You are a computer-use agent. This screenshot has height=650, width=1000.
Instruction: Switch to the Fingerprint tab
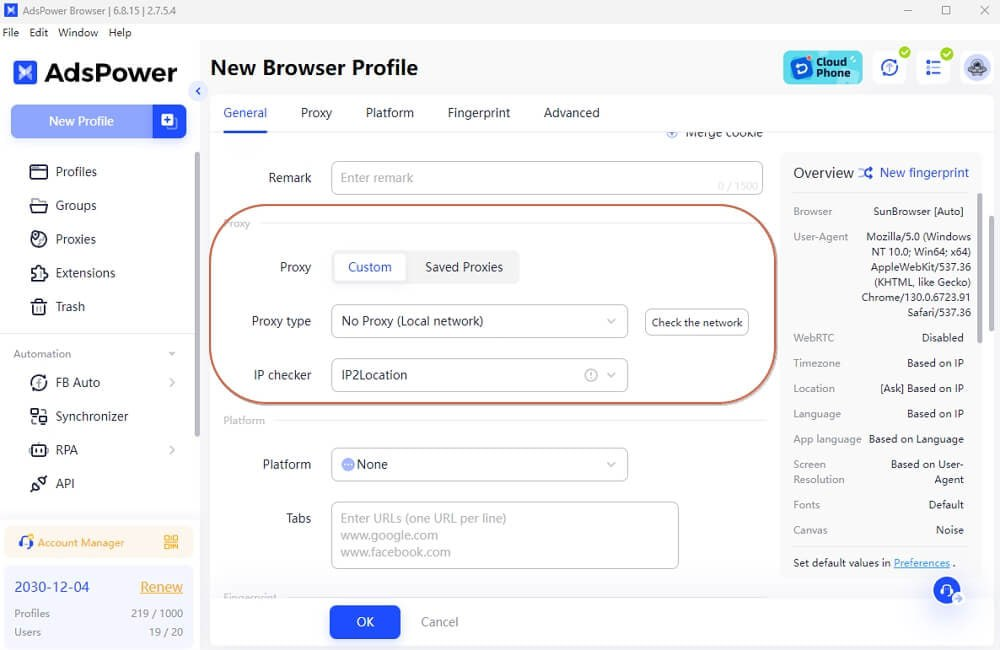click(x=479, y=113)
